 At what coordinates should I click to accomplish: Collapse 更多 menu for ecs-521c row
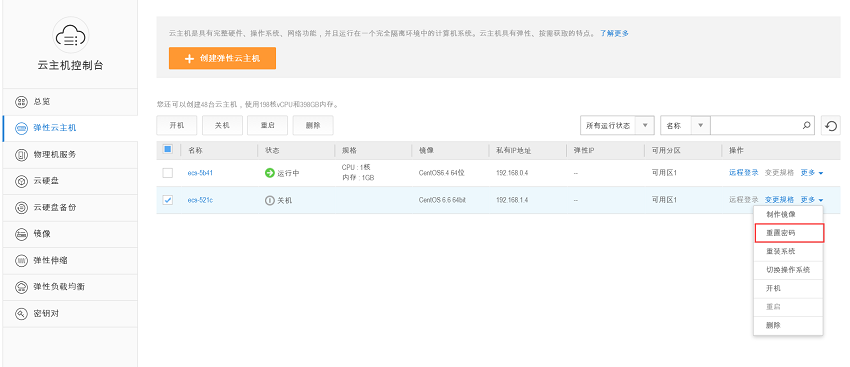812,200
